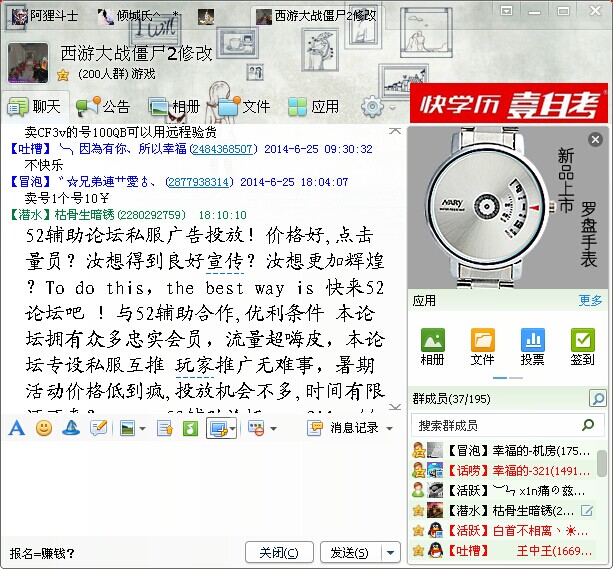This screenshot has height=569, width=613.
Task: Expand the message blocking dropdown arrow
Action: [273, 429]
